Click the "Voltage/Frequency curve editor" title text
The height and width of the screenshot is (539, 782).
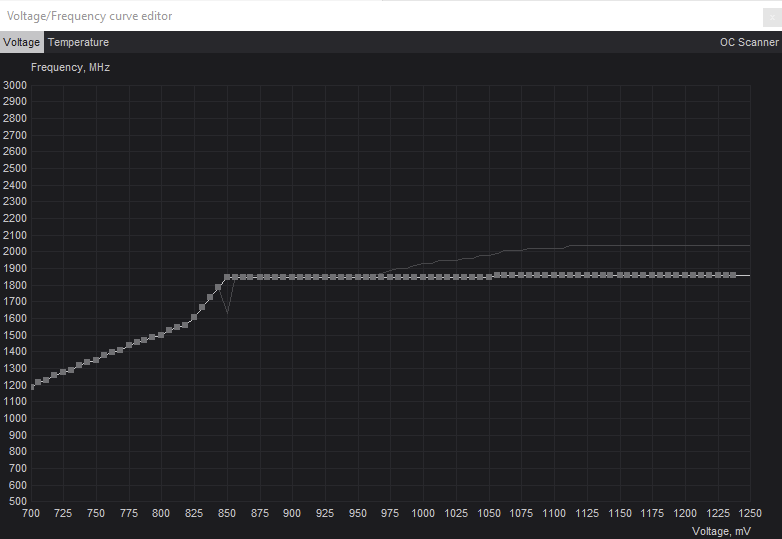89,16
